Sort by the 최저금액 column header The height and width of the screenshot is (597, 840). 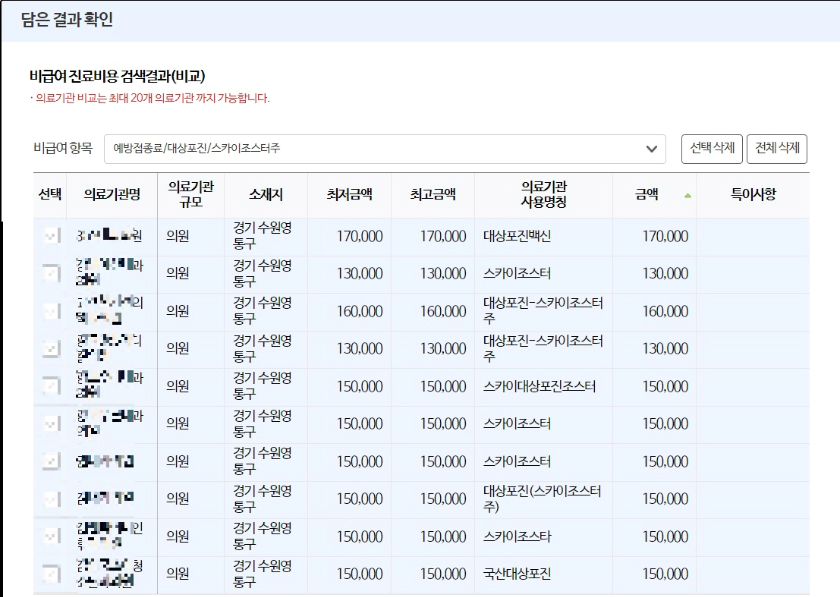click(x=349, y=195)
